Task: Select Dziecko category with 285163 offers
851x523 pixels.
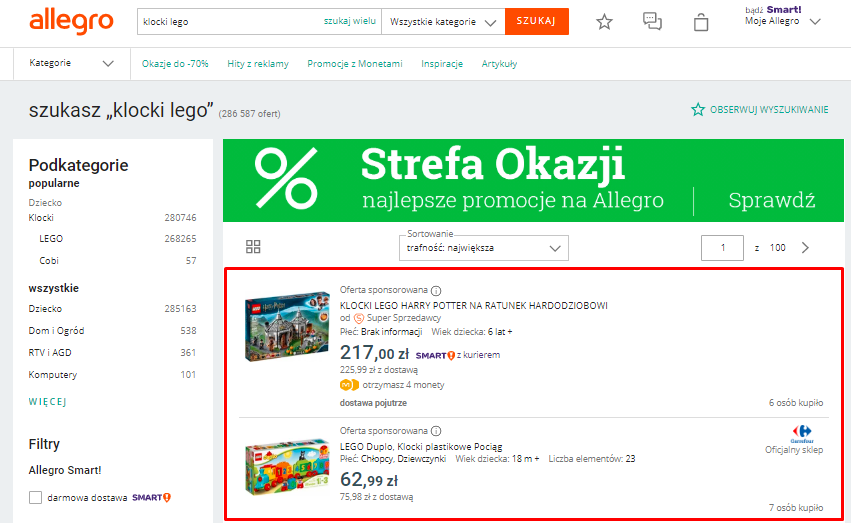Action: coord(46,309)
